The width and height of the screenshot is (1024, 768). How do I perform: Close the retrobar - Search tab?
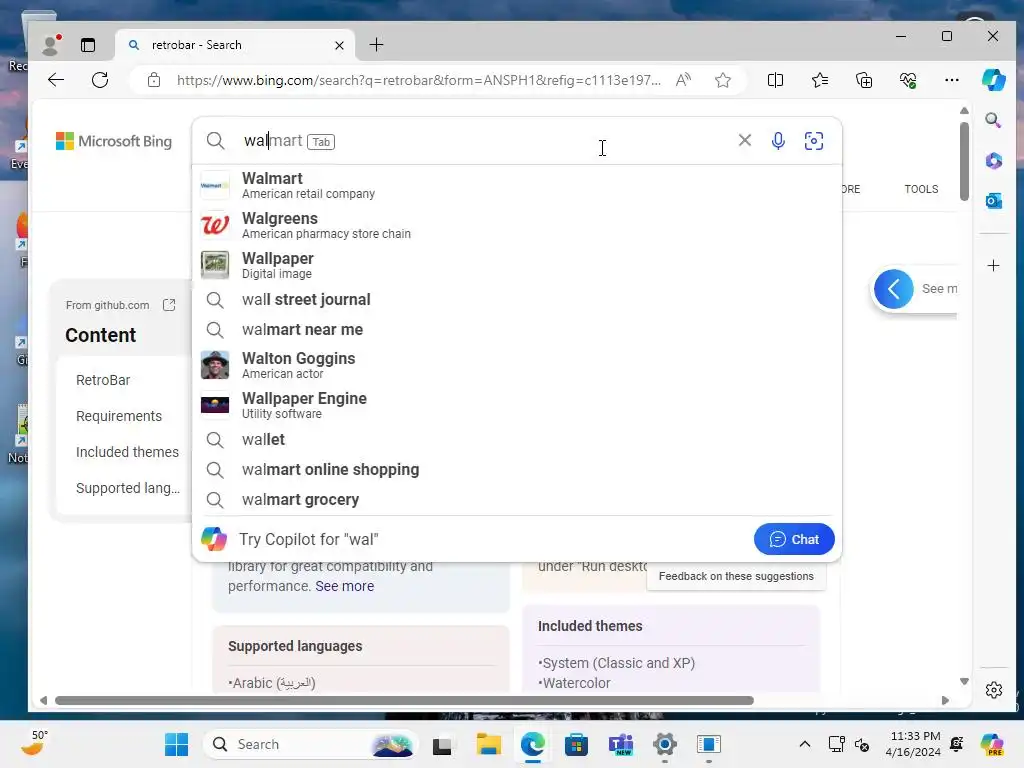coord(339,45)
